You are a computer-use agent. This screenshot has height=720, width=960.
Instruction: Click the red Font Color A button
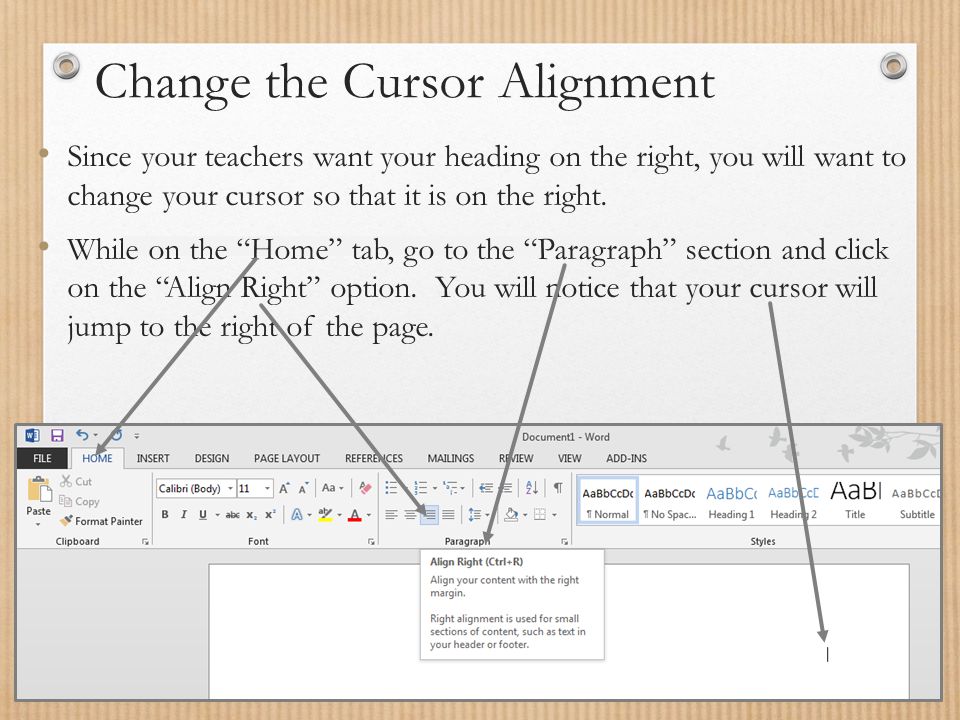(354, 515)
